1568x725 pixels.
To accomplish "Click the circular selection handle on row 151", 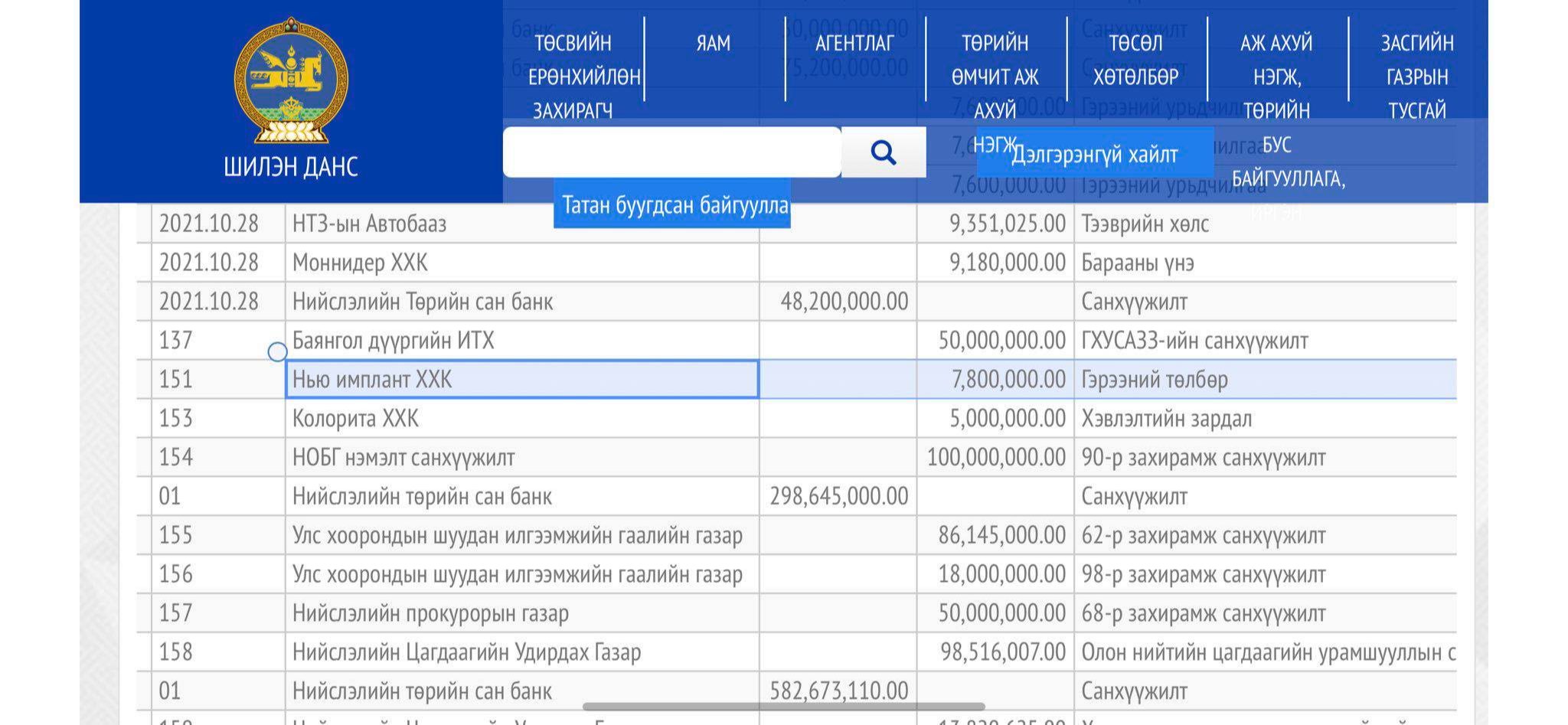I will pos(278,352).
